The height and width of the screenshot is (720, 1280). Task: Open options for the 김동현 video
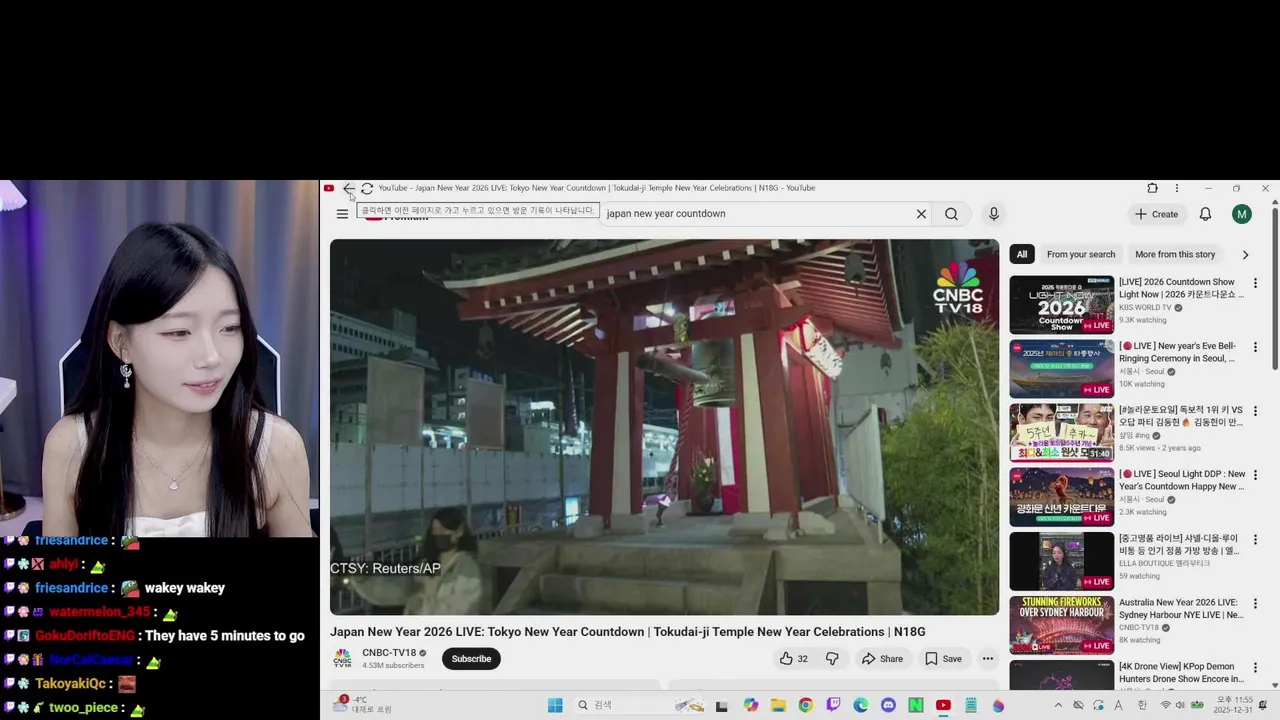pyautogui.click(x=1255, y=412)
